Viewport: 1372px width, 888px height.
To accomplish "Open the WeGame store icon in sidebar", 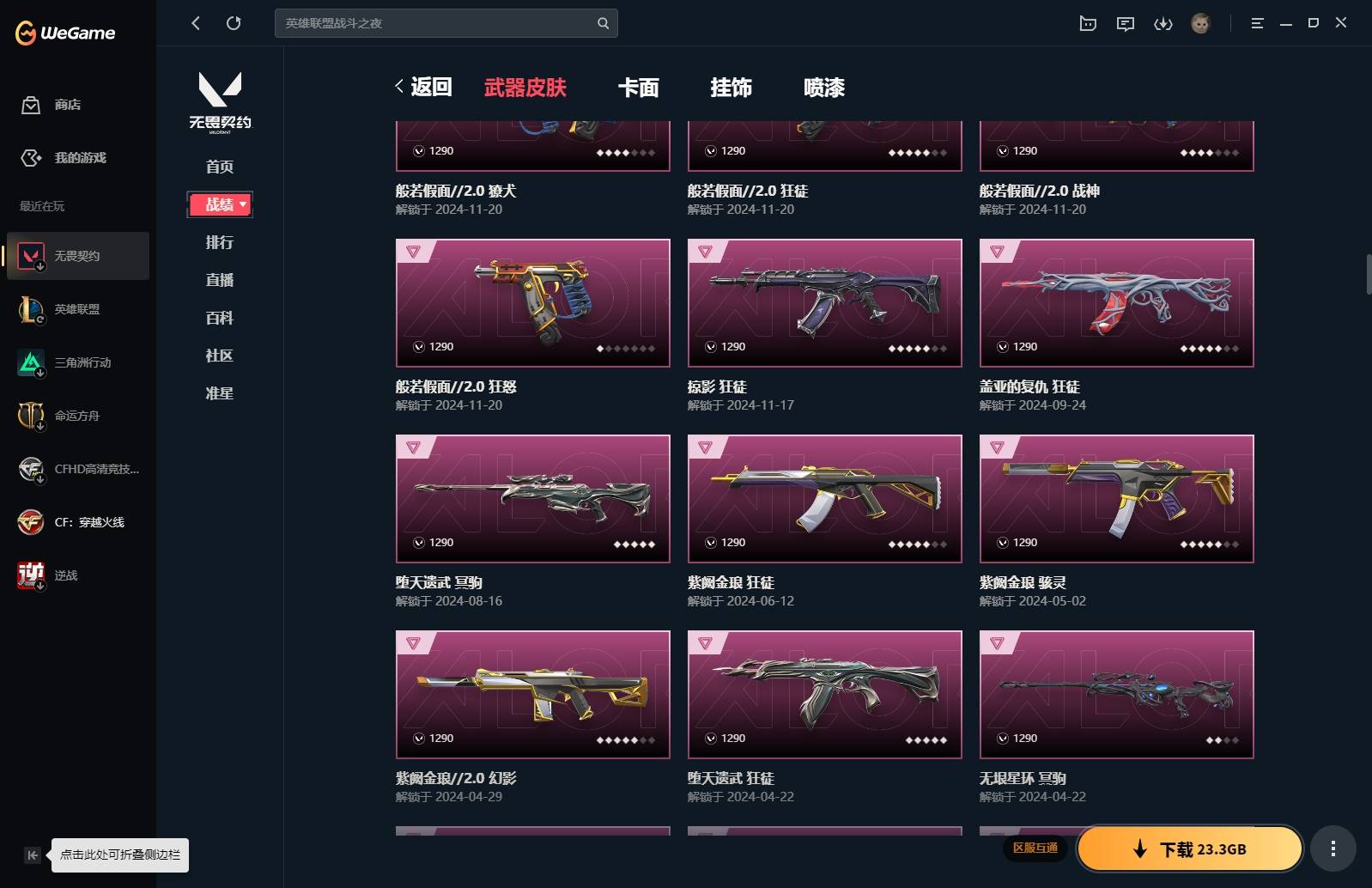I will (31, 105).
